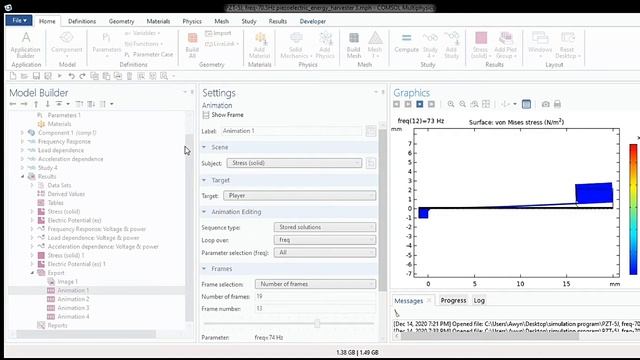Screen dimensions: 640x360
Task: Click Number of frames field
Action: 315,296
